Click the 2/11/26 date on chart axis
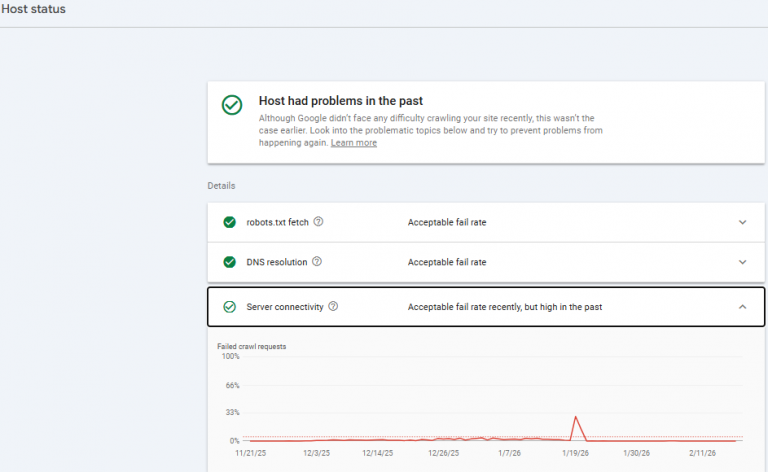 coord(705,453)
